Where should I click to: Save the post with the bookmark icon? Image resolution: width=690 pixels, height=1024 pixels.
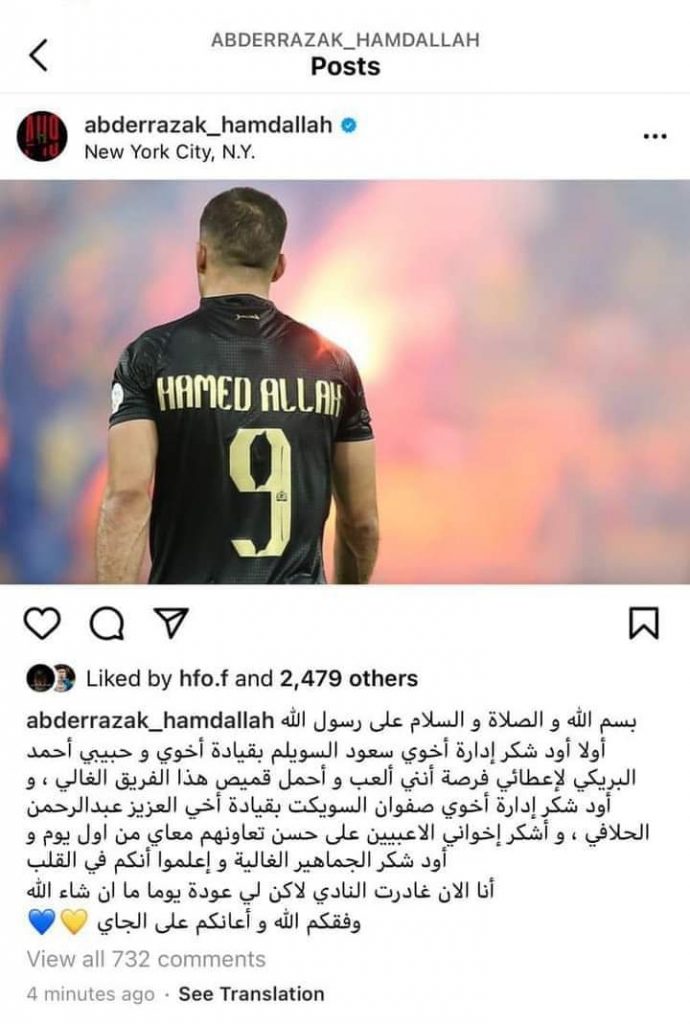point(644,622)
